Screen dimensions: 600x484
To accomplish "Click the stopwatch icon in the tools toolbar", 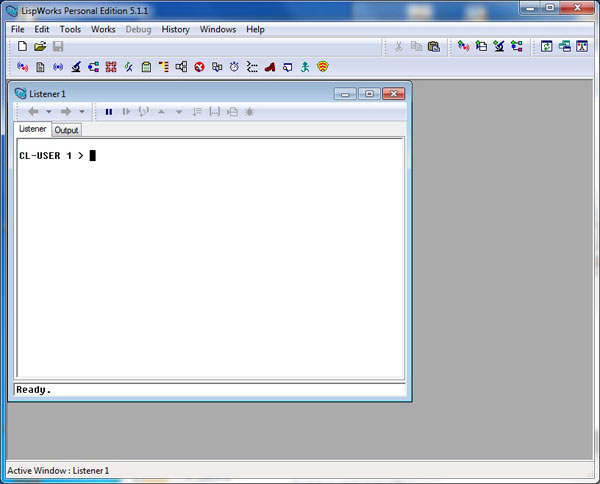I will point(234,67).
